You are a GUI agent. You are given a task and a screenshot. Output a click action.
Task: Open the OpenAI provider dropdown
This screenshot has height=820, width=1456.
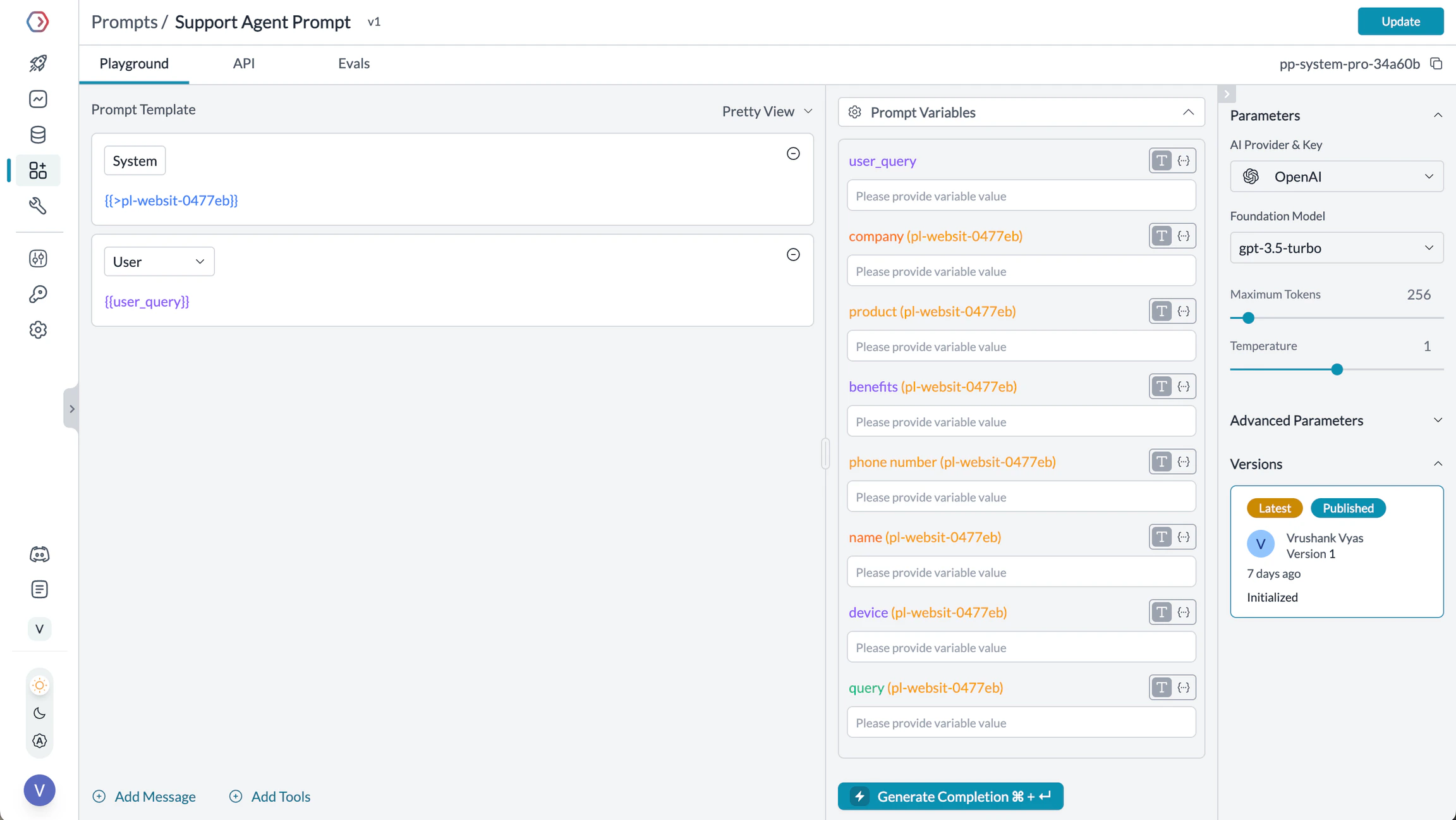pyautogui.click(x=1336, y=176)
